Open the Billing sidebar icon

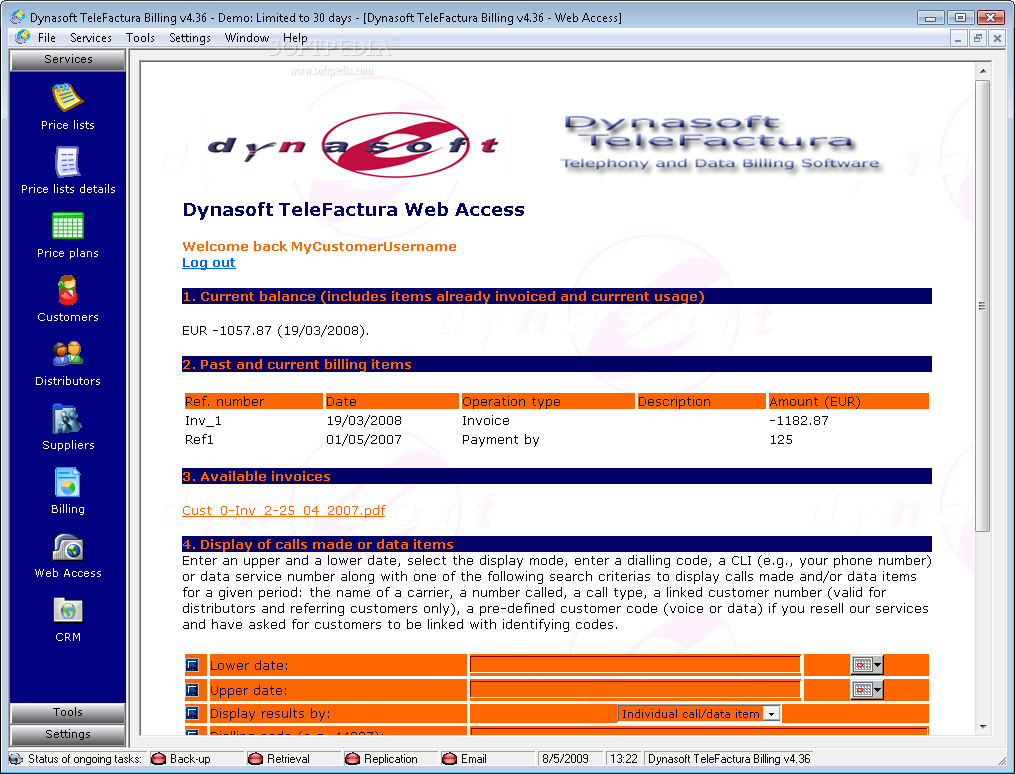(x=67, y=482)
